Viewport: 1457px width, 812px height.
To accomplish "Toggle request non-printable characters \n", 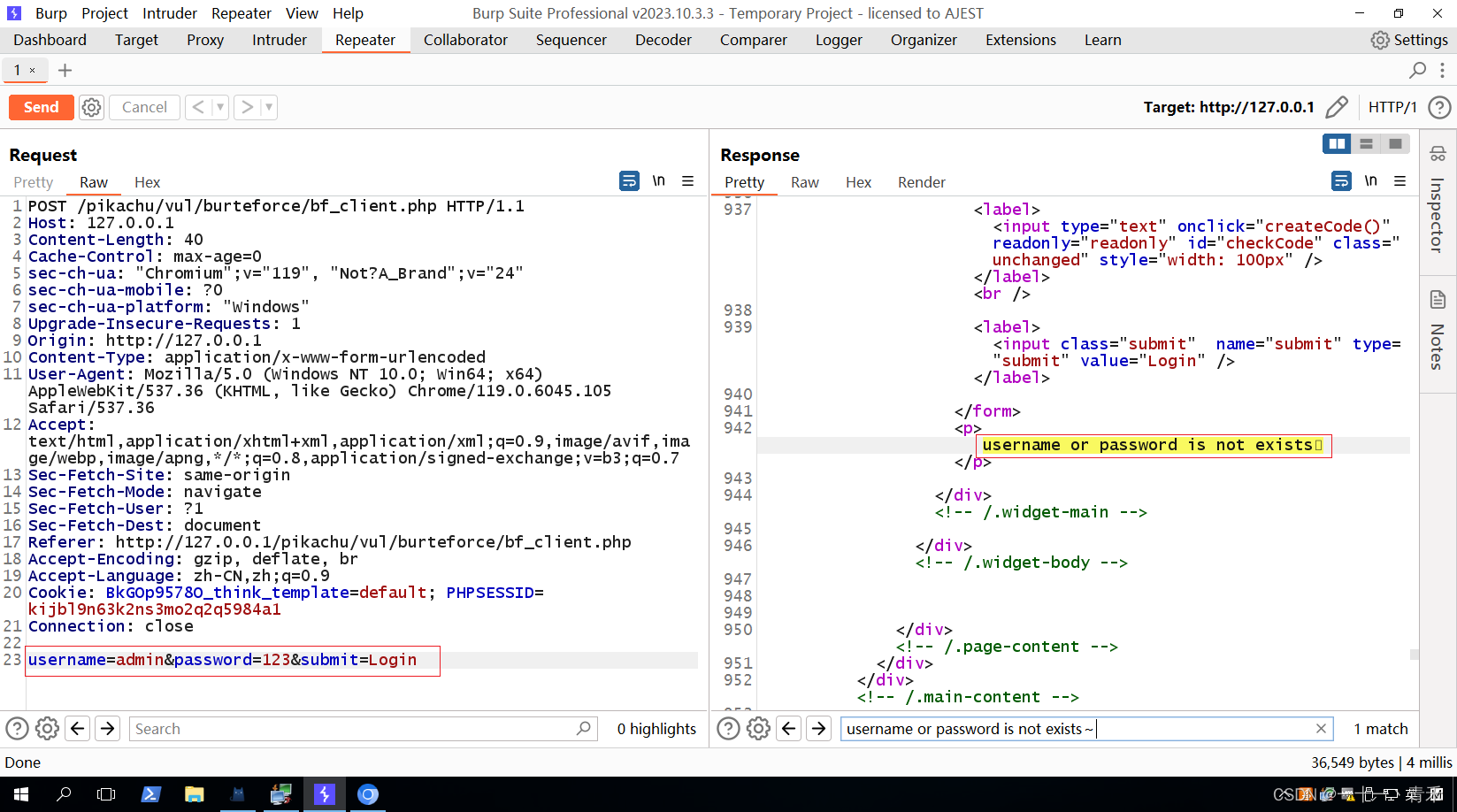I will 658,180.
